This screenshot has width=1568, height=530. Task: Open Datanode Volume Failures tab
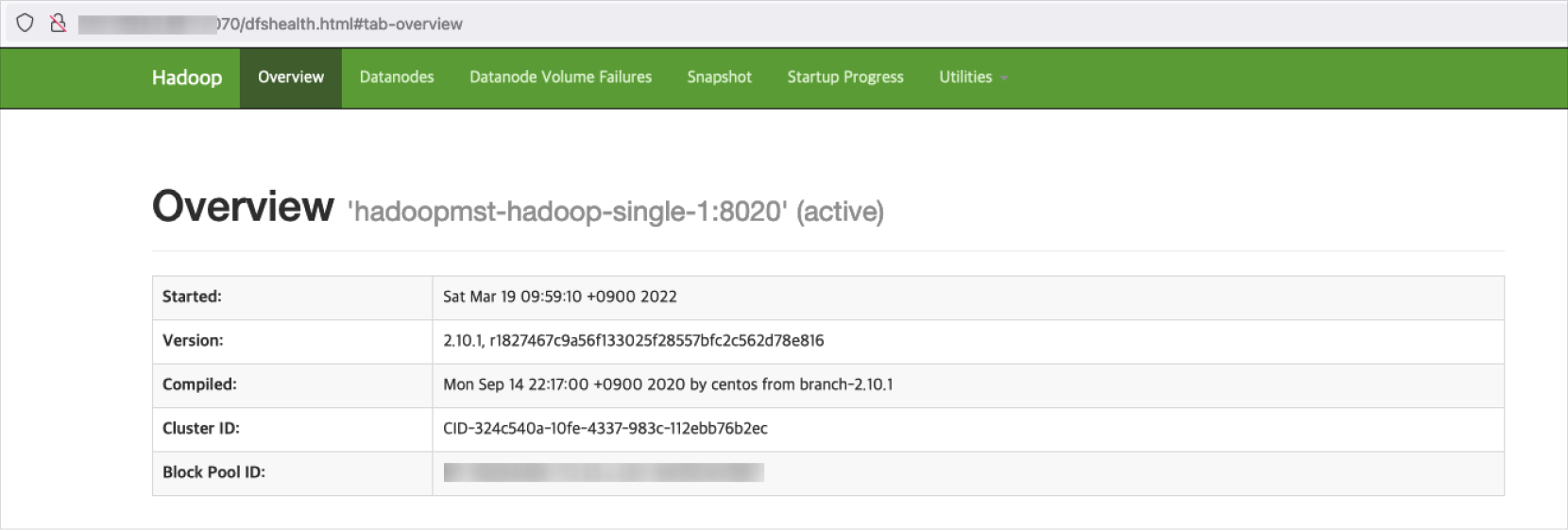560,77
